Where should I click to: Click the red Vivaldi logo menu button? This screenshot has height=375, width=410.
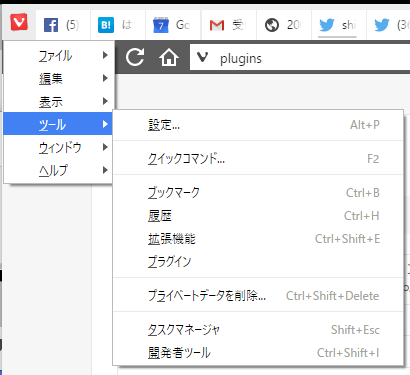[19, 22]
